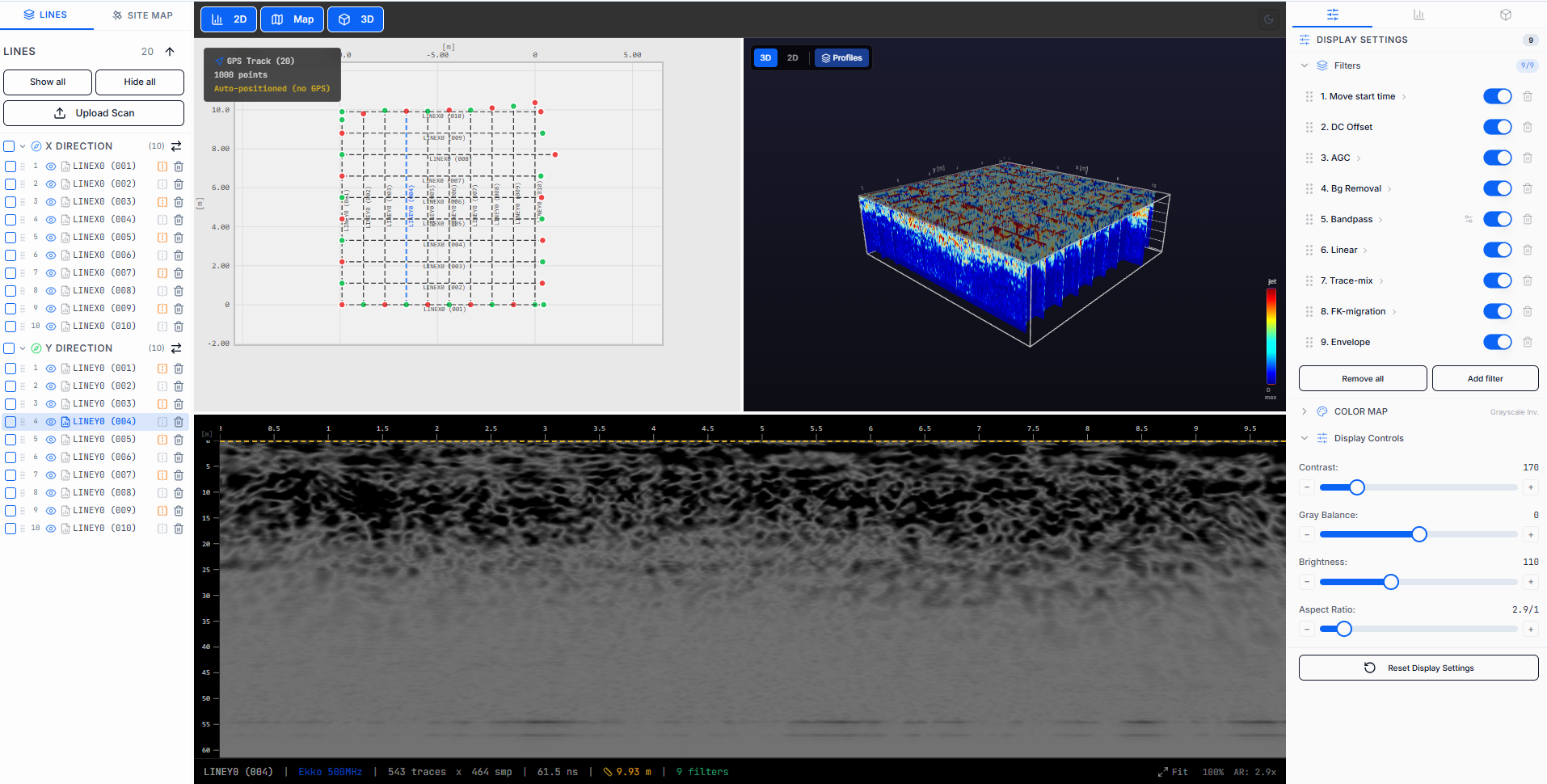Select all X DIRECTION lines checkbox

click(9, 146)
